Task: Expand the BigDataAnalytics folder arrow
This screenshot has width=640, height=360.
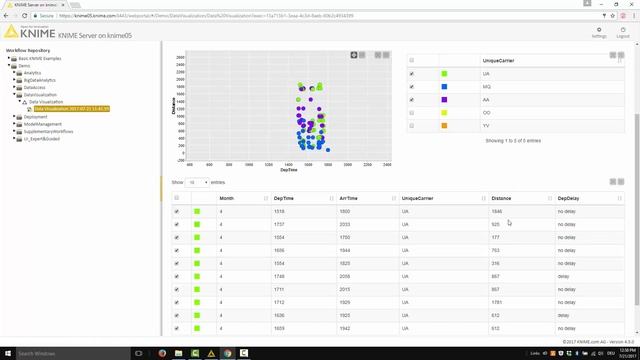Action: coord(14,80)
